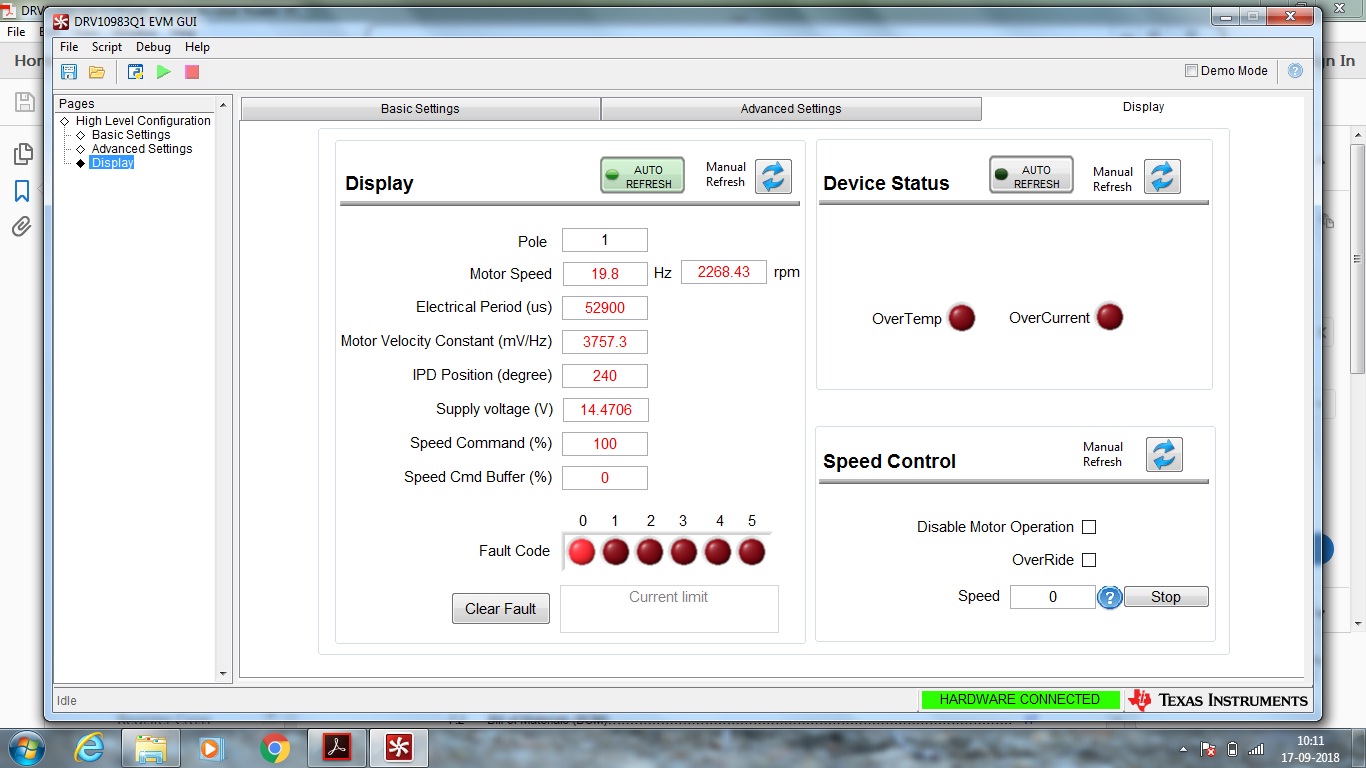Screen dimensions: 1366x768
Task: Select Display in the Pages tree
Action: click(112, 163)
